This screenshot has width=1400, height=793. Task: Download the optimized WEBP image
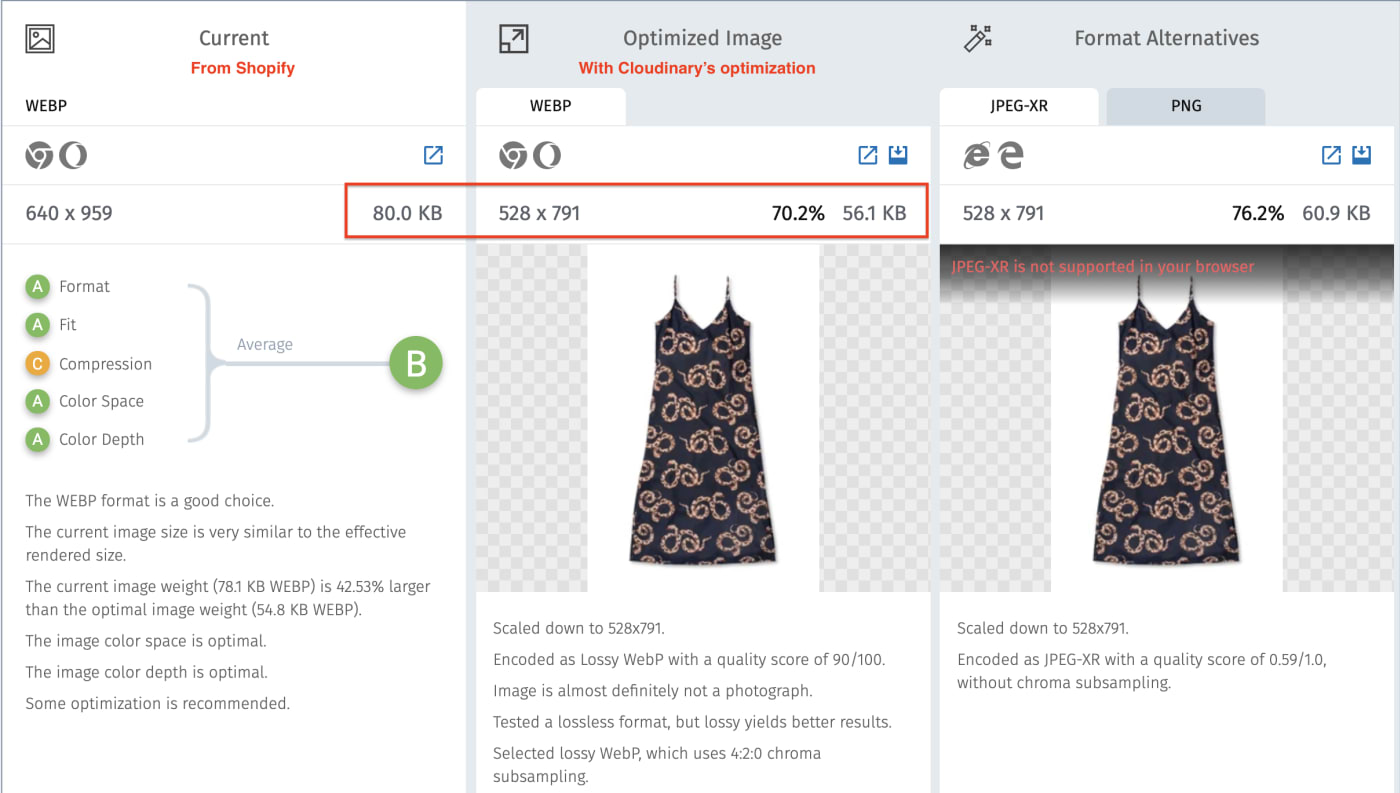point(897,155)
